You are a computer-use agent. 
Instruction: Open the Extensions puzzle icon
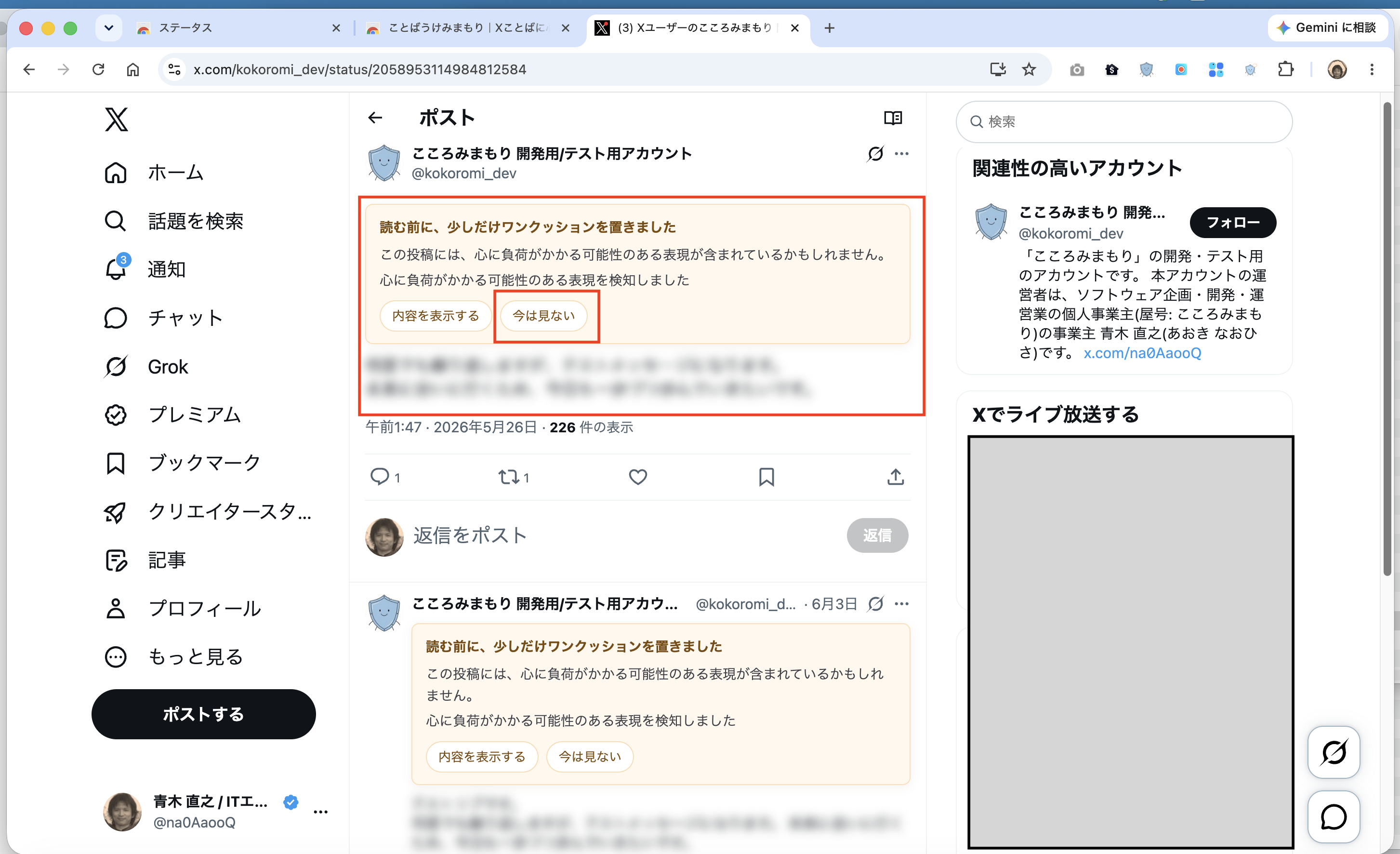click(1285, 69)
